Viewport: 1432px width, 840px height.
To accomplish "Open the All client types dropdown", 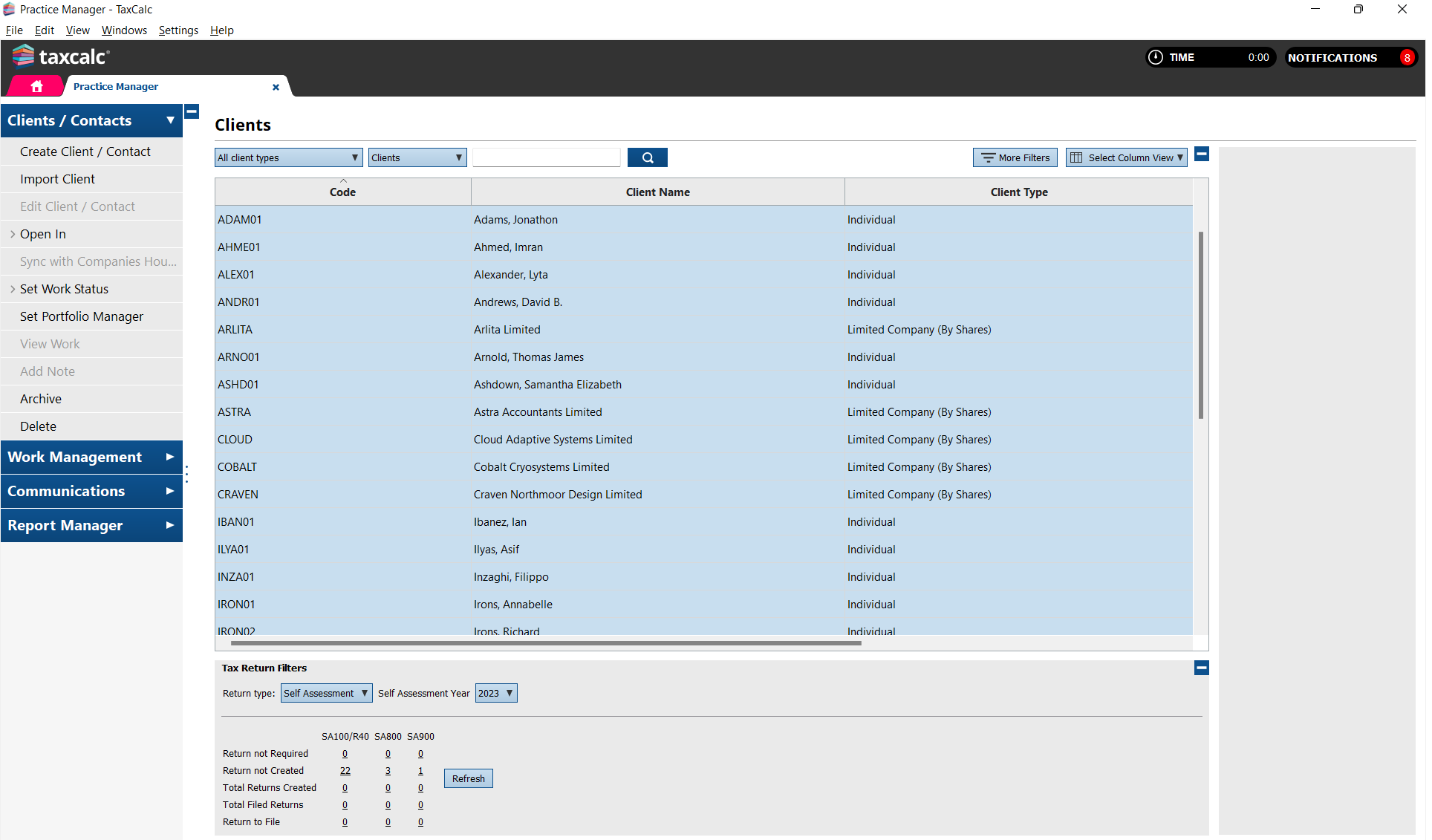I will click(x=288, y=157).
